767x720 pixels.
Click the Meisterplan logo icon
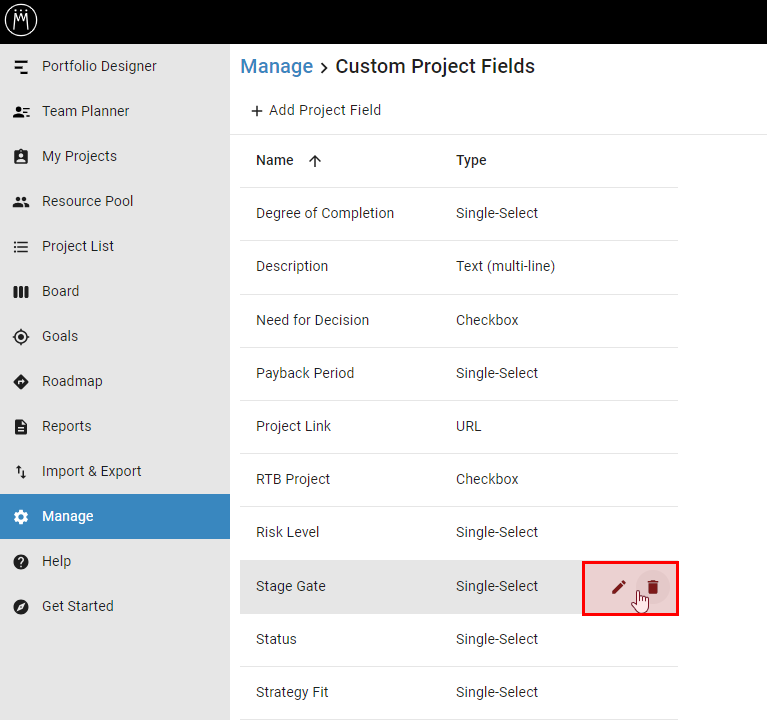click(21, 20)
